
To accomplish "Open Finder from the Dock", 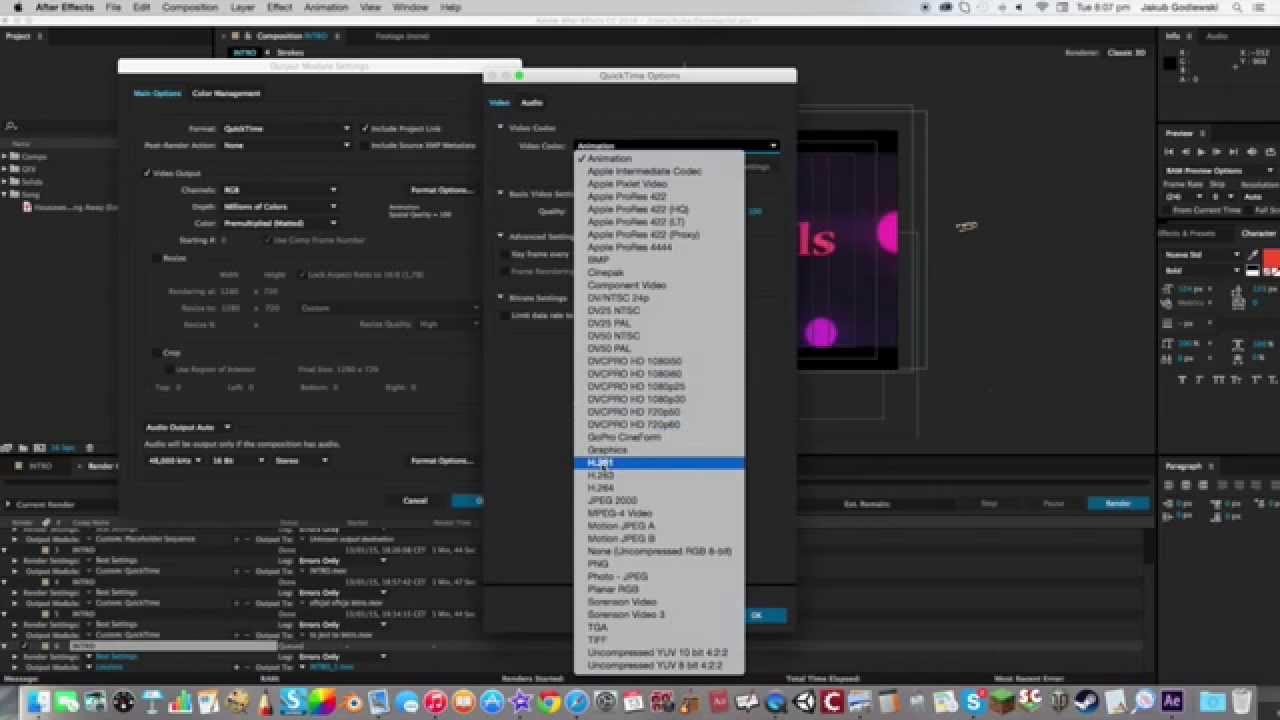I will pos(40,701).
